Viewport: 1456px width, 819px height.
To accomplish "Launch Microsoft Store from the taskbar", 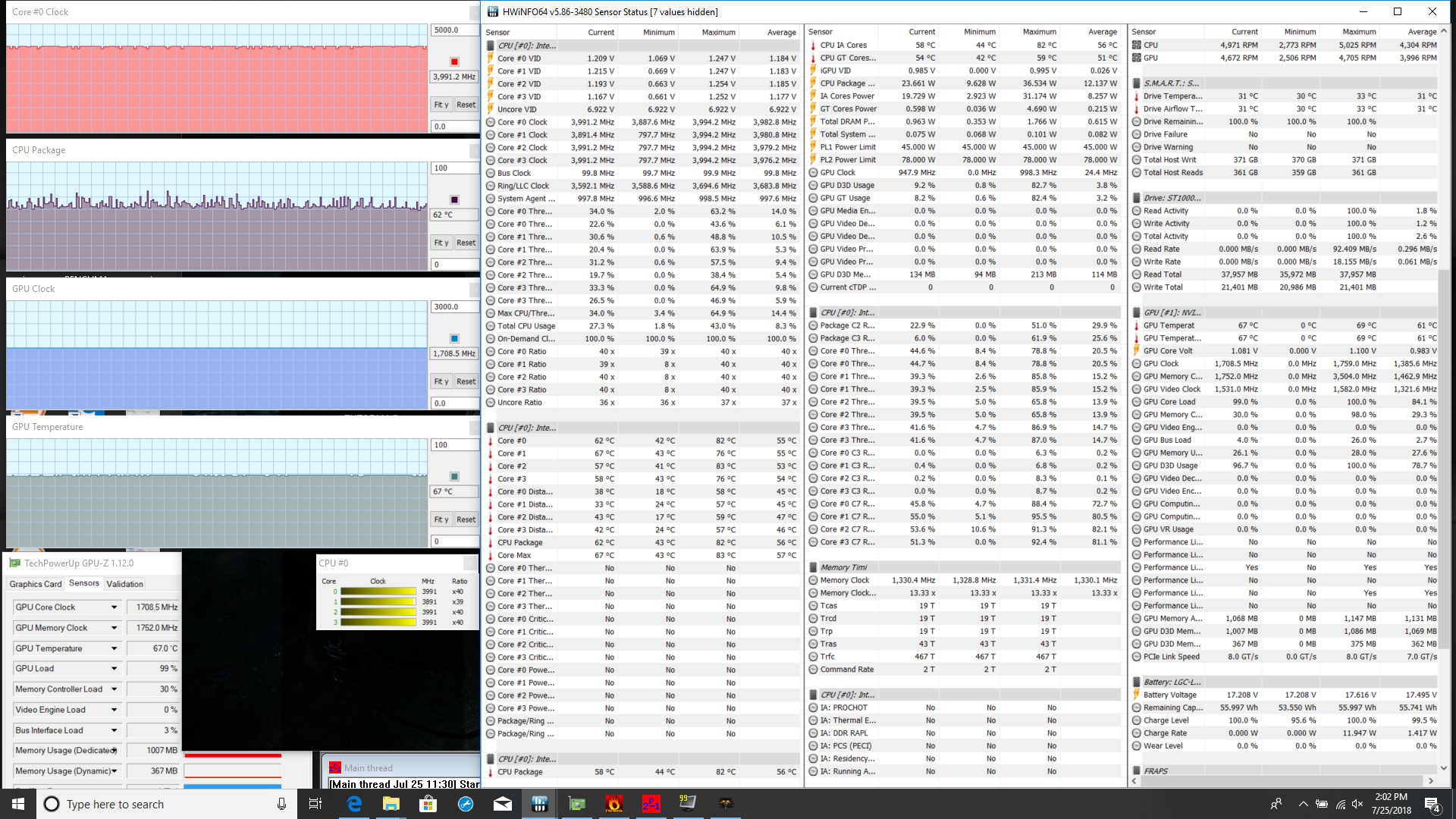I will [x=428, y=804].
